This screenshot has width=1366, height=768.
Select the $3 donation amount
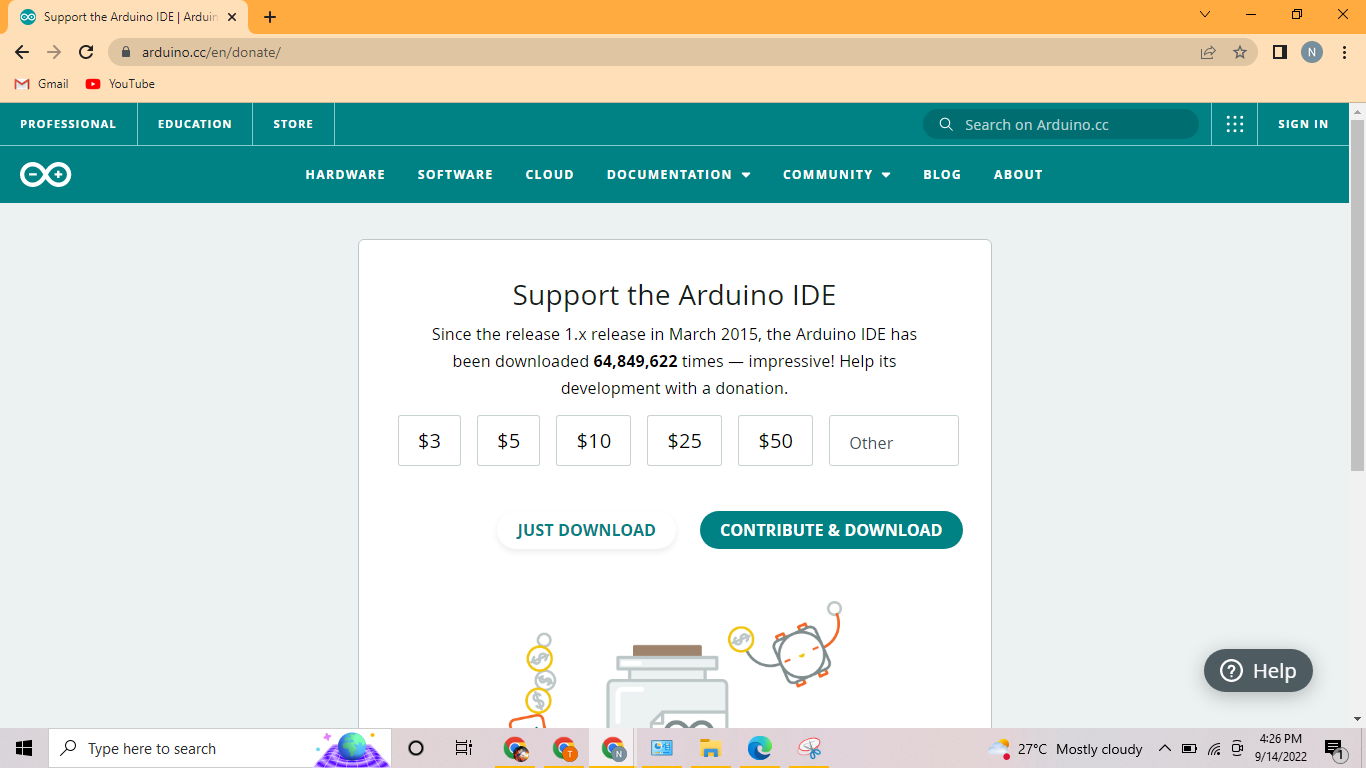click(x=429, y=441)
